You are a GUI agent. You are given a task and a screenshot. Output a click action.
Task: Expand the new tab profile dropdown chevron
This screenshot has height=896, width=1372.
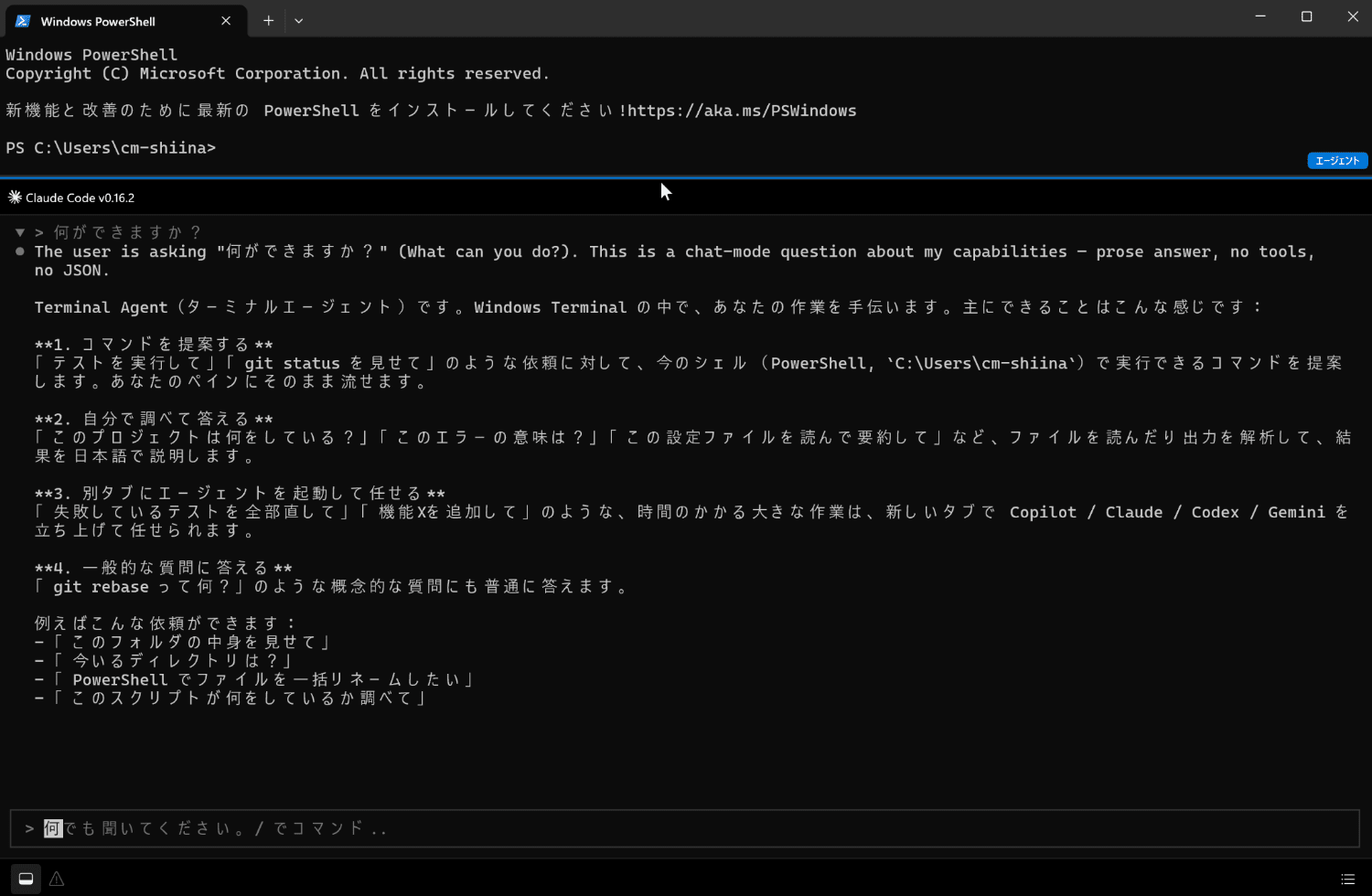pos(298,20)
